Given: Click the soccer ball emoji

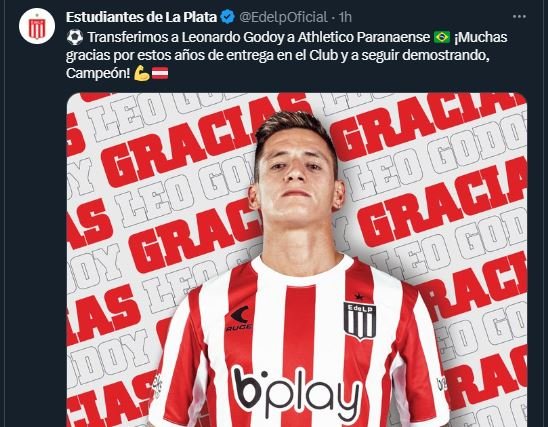Looking at the screenshot, I should click(74, 37).
